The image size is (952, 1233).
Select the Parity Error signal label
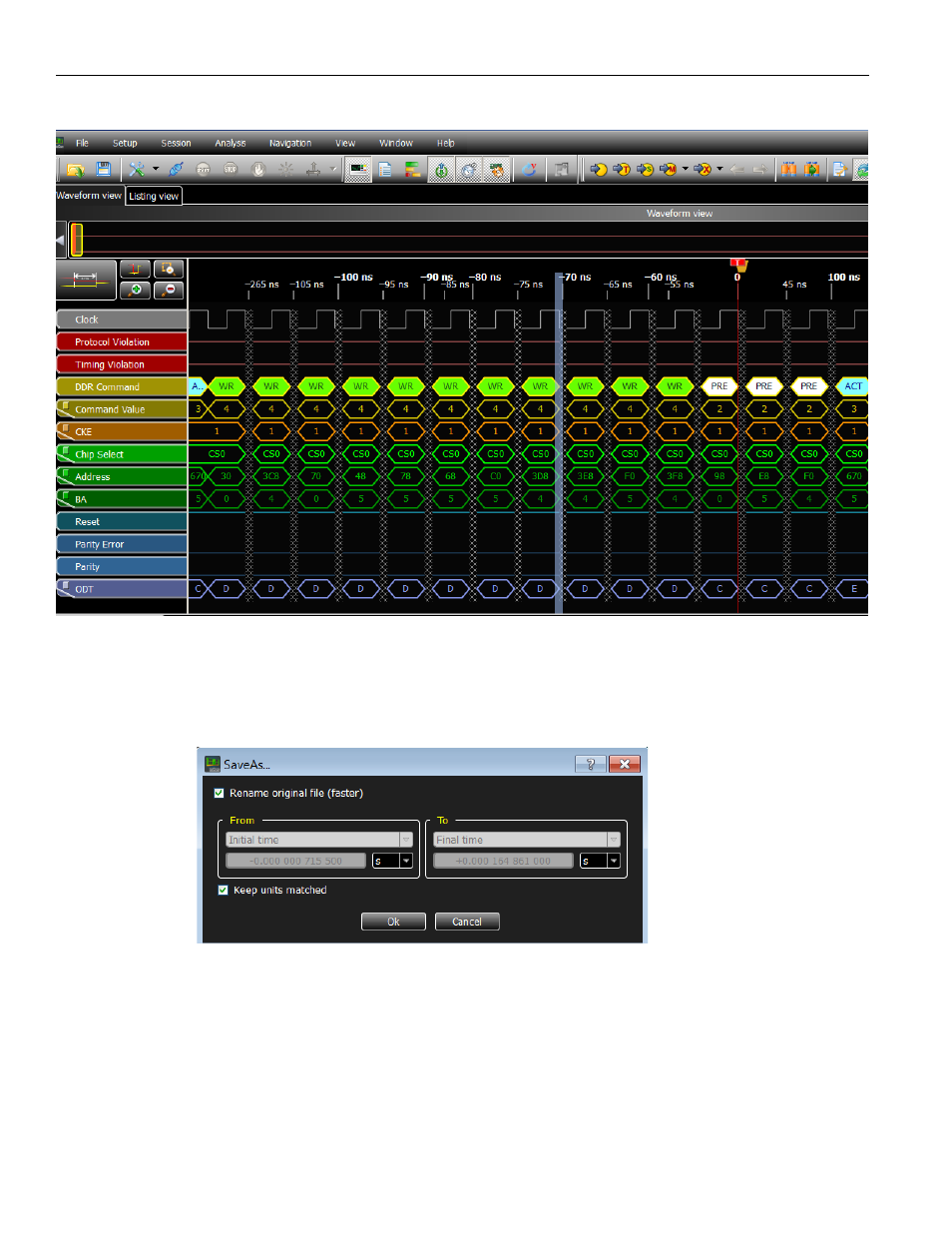[x=122, y=544]
